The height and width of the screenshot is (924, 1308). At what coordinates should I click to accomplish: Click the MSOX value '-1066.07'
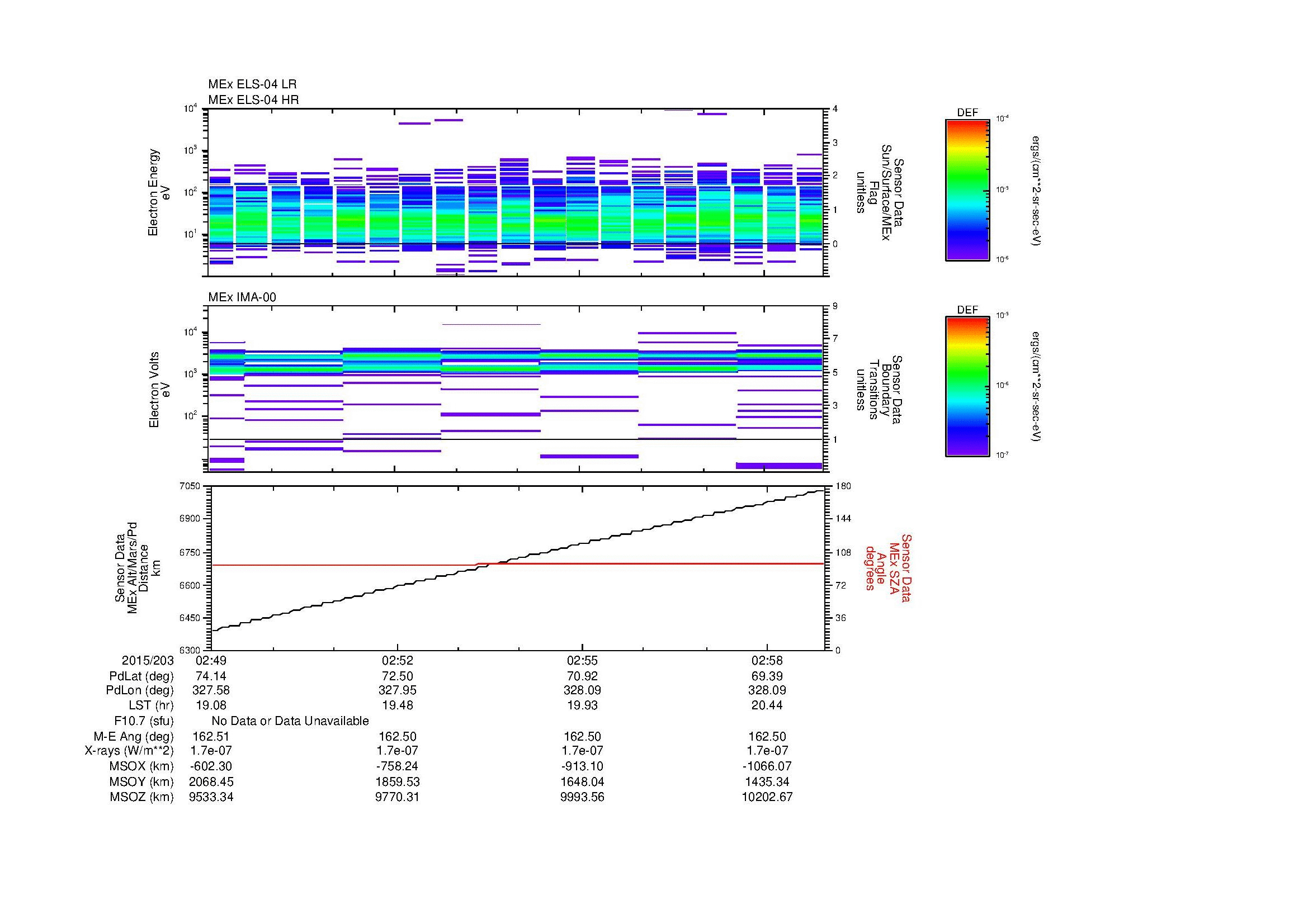[x=767, y=766]
